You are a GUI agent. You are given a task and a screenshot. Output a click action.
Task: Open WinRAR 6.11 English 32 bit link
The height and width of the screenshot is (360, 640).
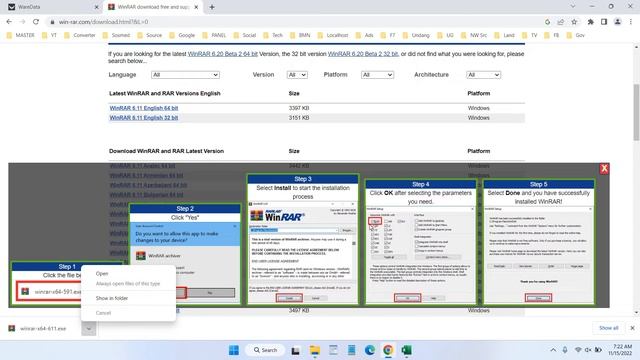tap(144, 118)
